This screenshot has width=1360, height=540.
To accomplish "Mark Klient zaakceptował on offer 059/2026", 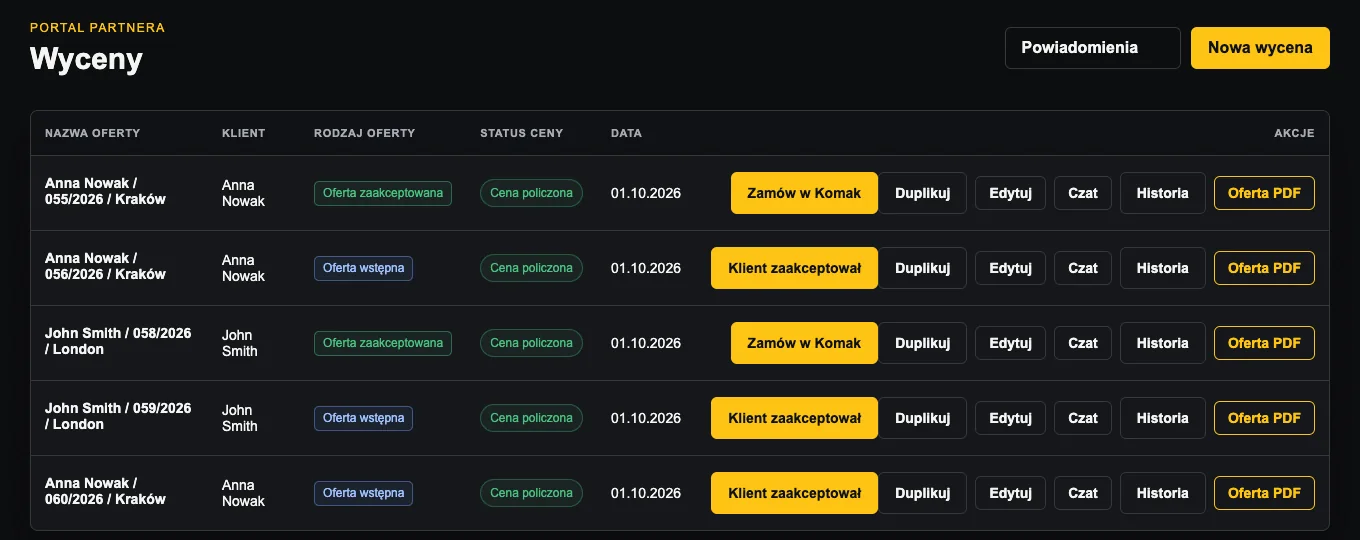I will (x=794, y=418).
